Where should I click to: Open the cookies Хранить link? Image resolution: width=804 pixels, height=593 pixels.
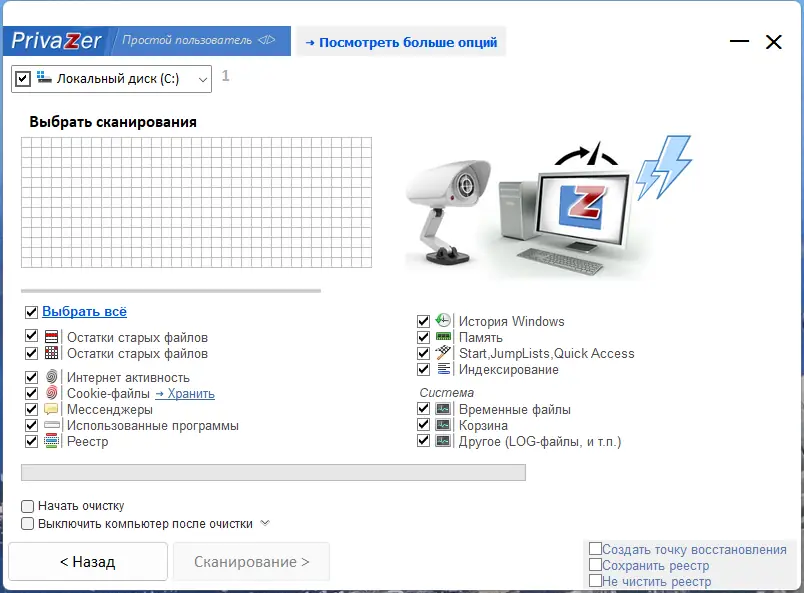(x=185, y=393)
